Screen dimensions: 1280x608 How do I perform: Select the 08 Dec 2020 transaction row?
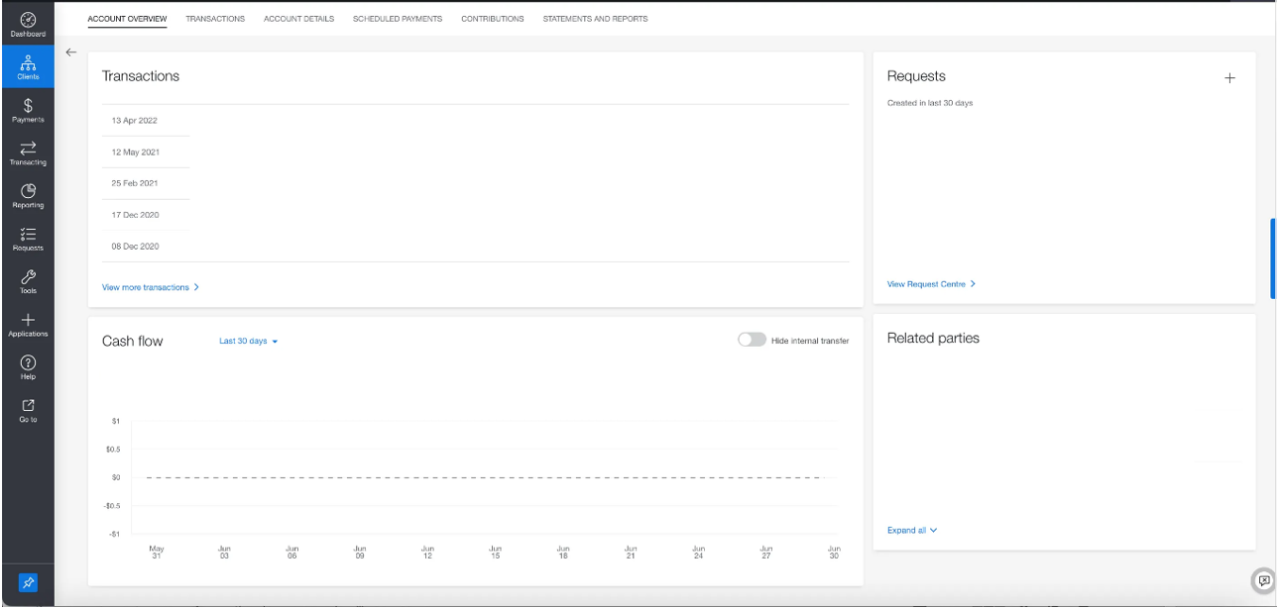click(x=476, y=246)
